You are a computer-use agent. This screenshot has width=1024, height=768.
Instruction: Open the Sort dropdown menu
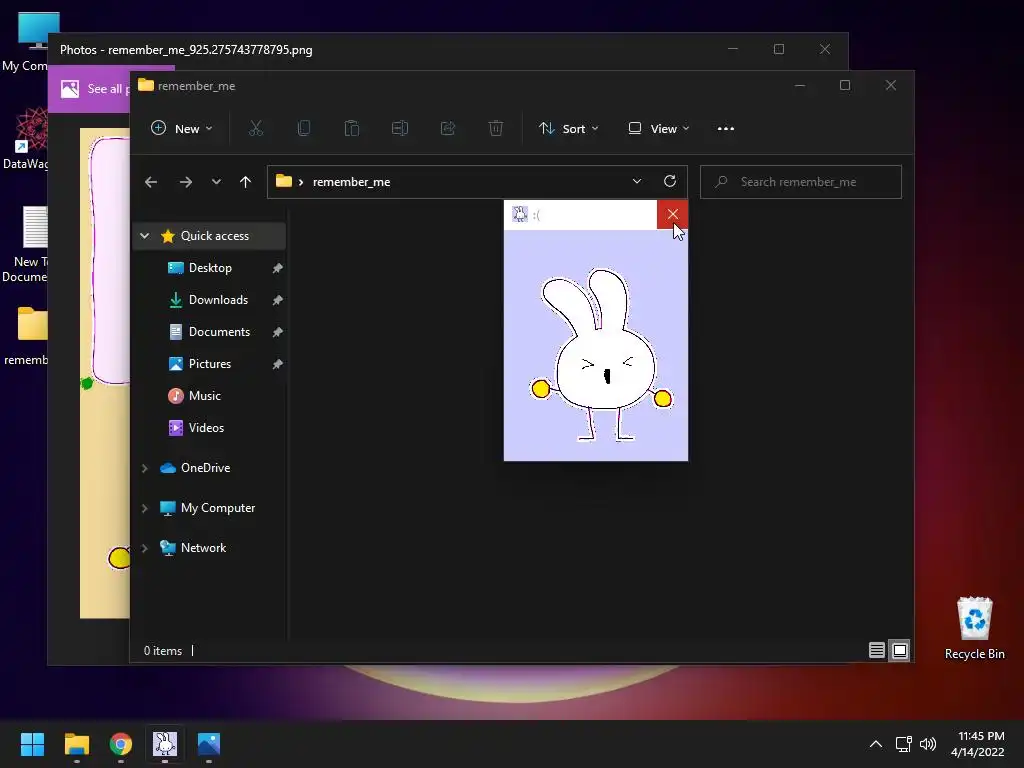coord(568,128)
